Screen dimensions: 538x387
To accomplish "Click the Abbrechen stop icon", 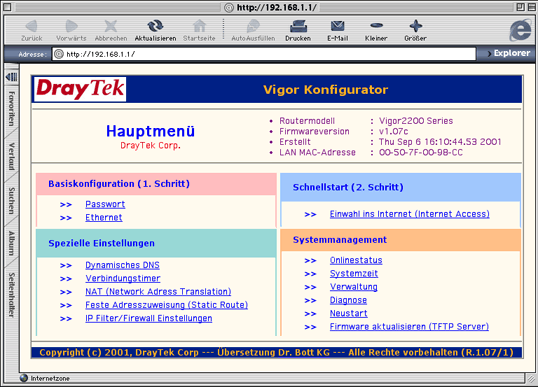I will 110,26.
